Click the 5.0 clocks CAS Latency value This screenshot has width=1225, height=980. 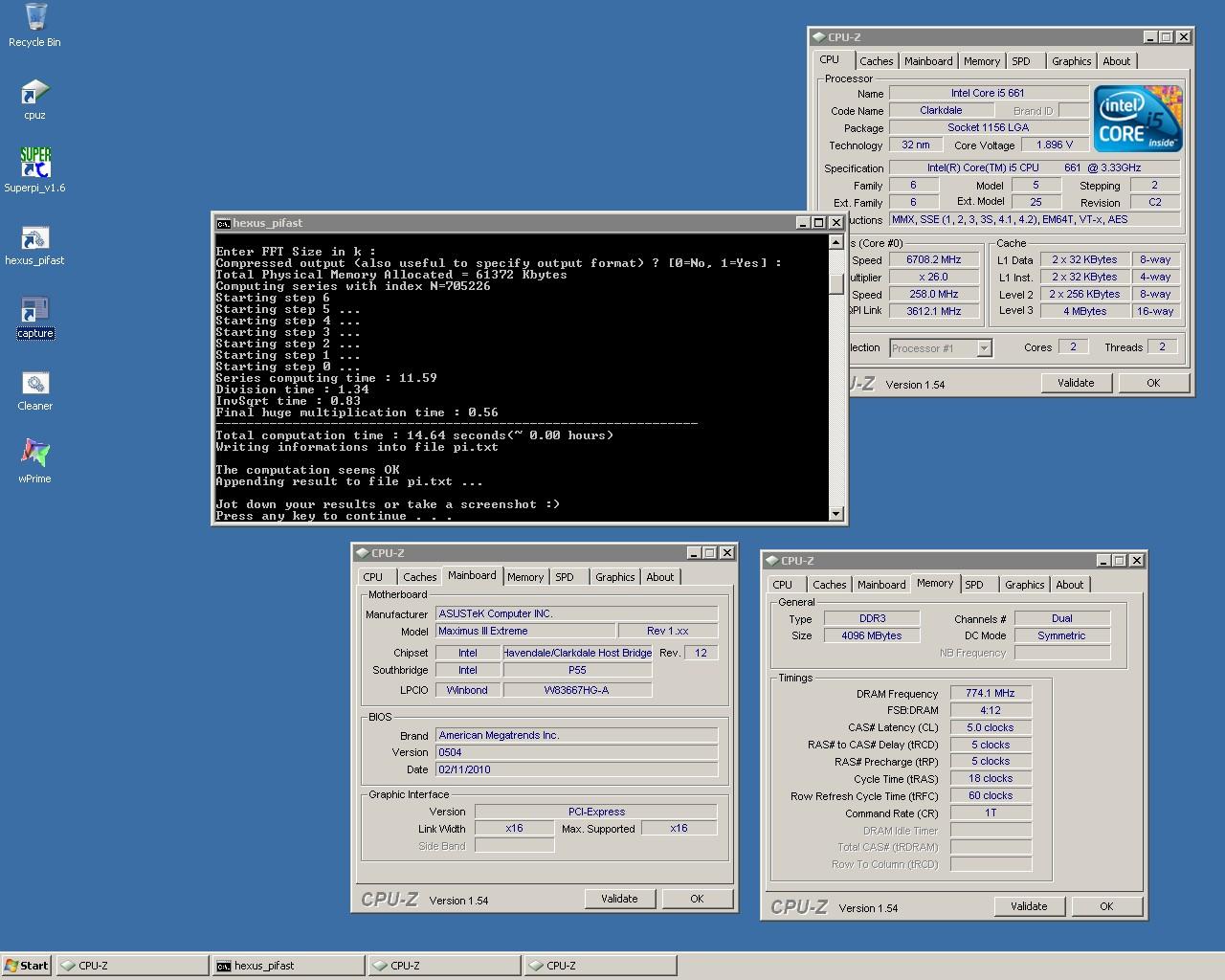991,727
